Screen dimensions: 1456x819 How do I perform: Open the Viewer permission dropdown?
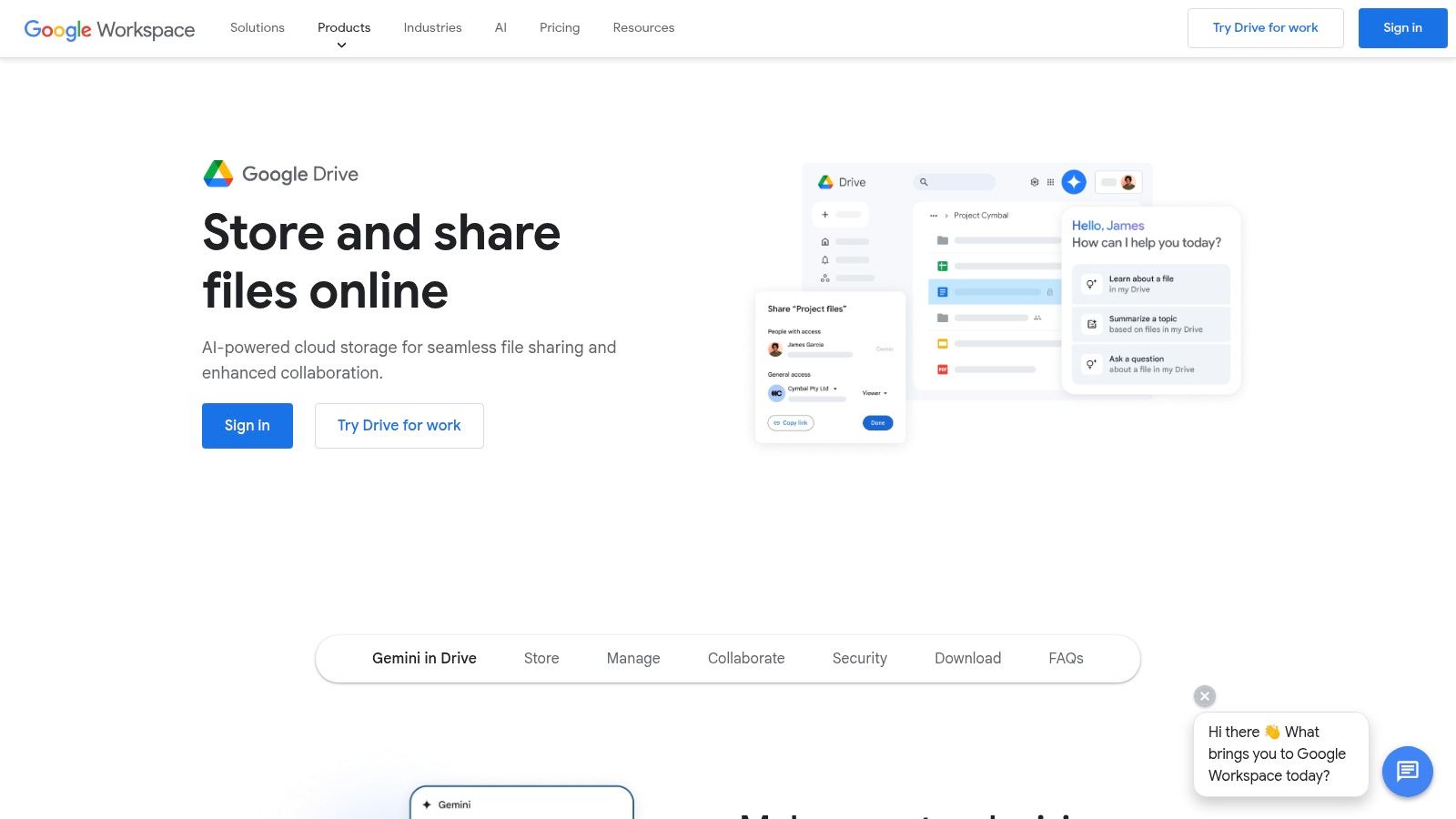[x=875, y=393]
